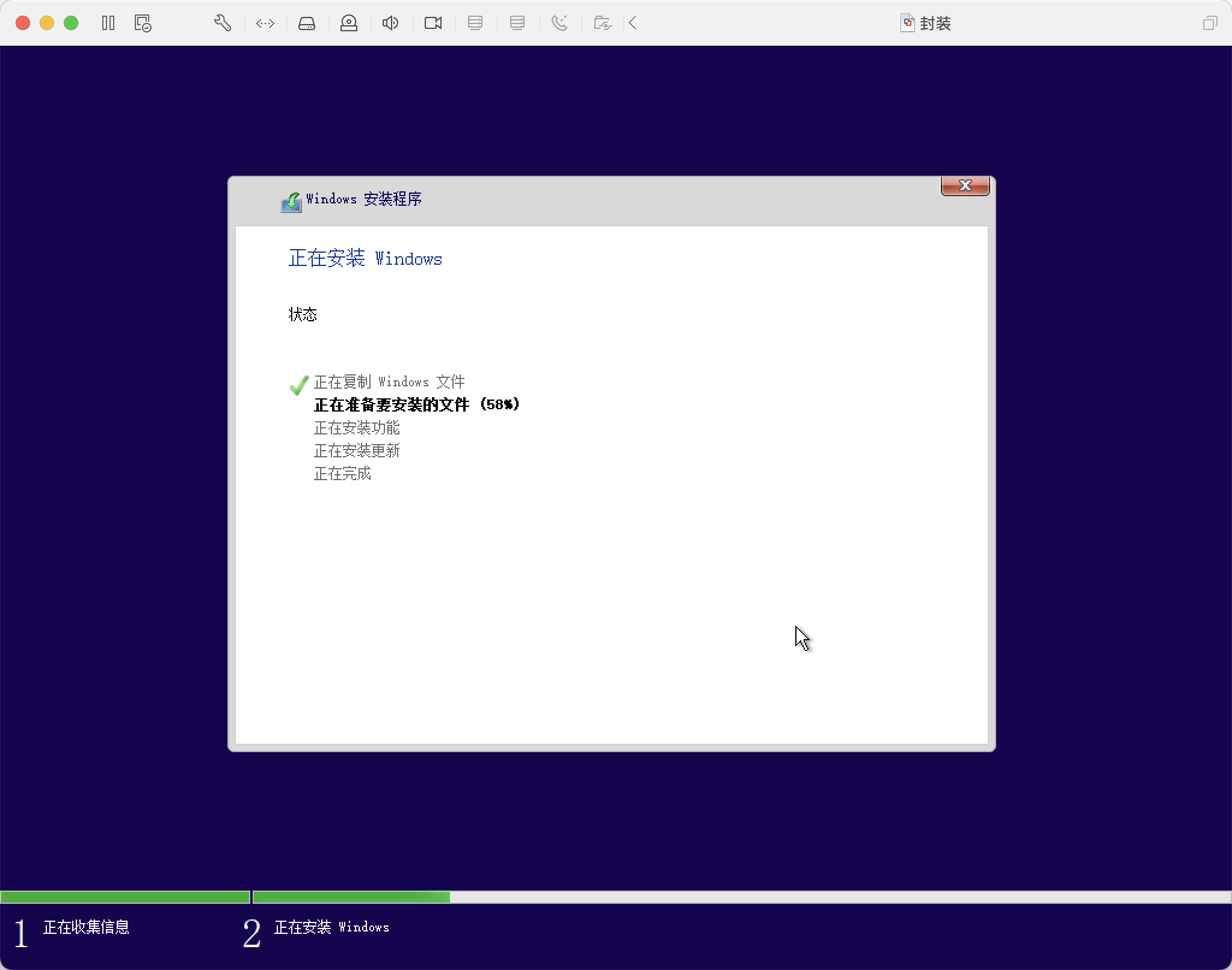Click the network adapter icon
The height and width of the screenshot is (970, 1232).
[265, 23]
